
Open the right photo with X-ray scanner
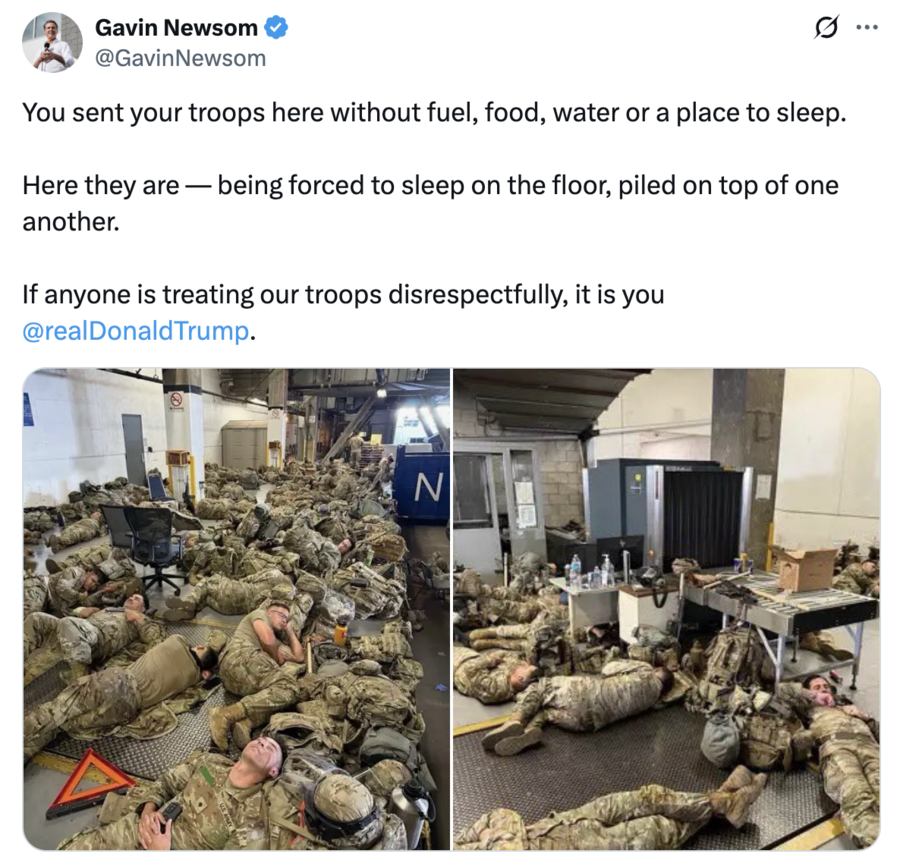coord(666,609)
